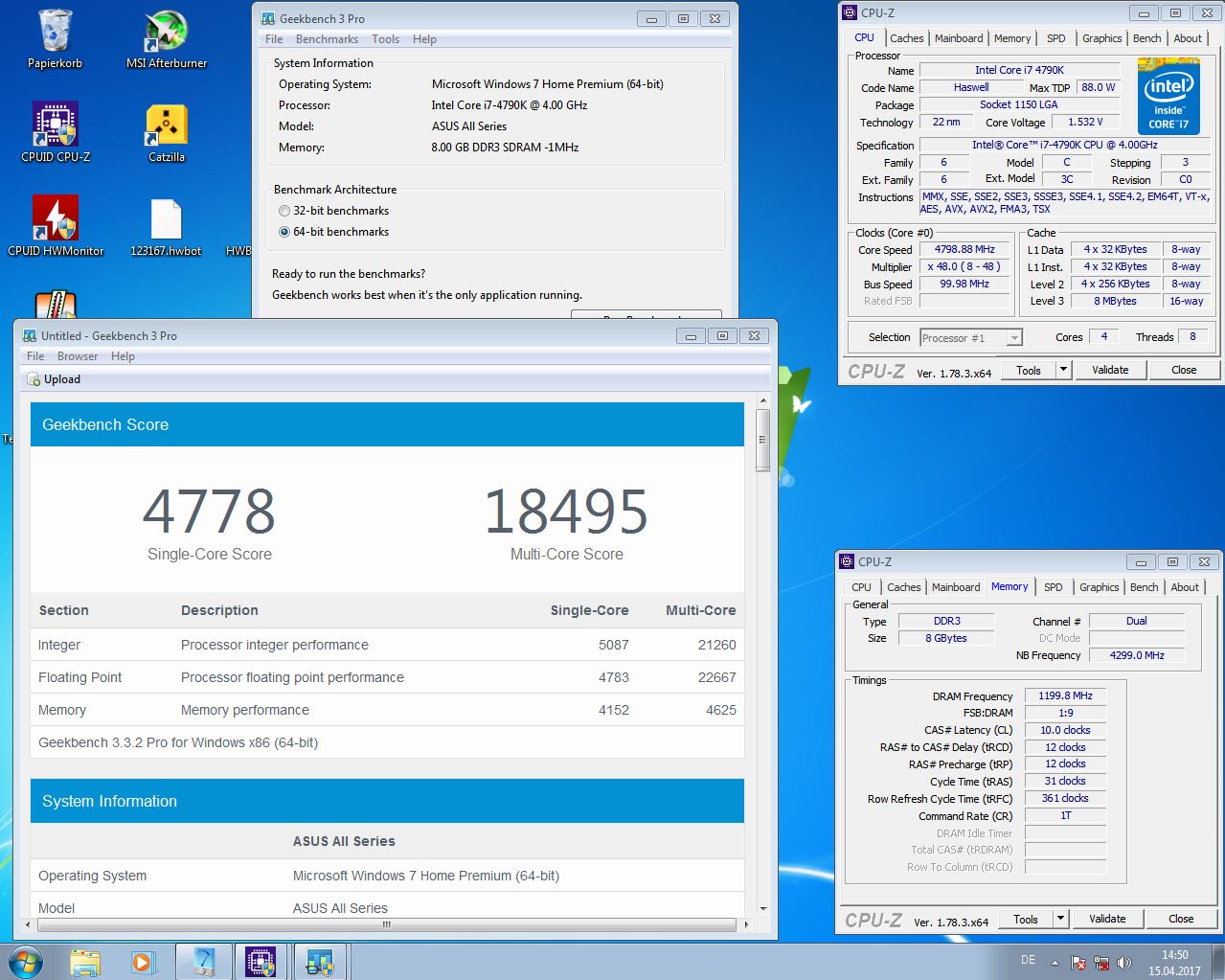The width and height of the screenshot is (1225, 980).
Task: Open the Papierkorb recycle bin icon
Action: tap(56, 40)
